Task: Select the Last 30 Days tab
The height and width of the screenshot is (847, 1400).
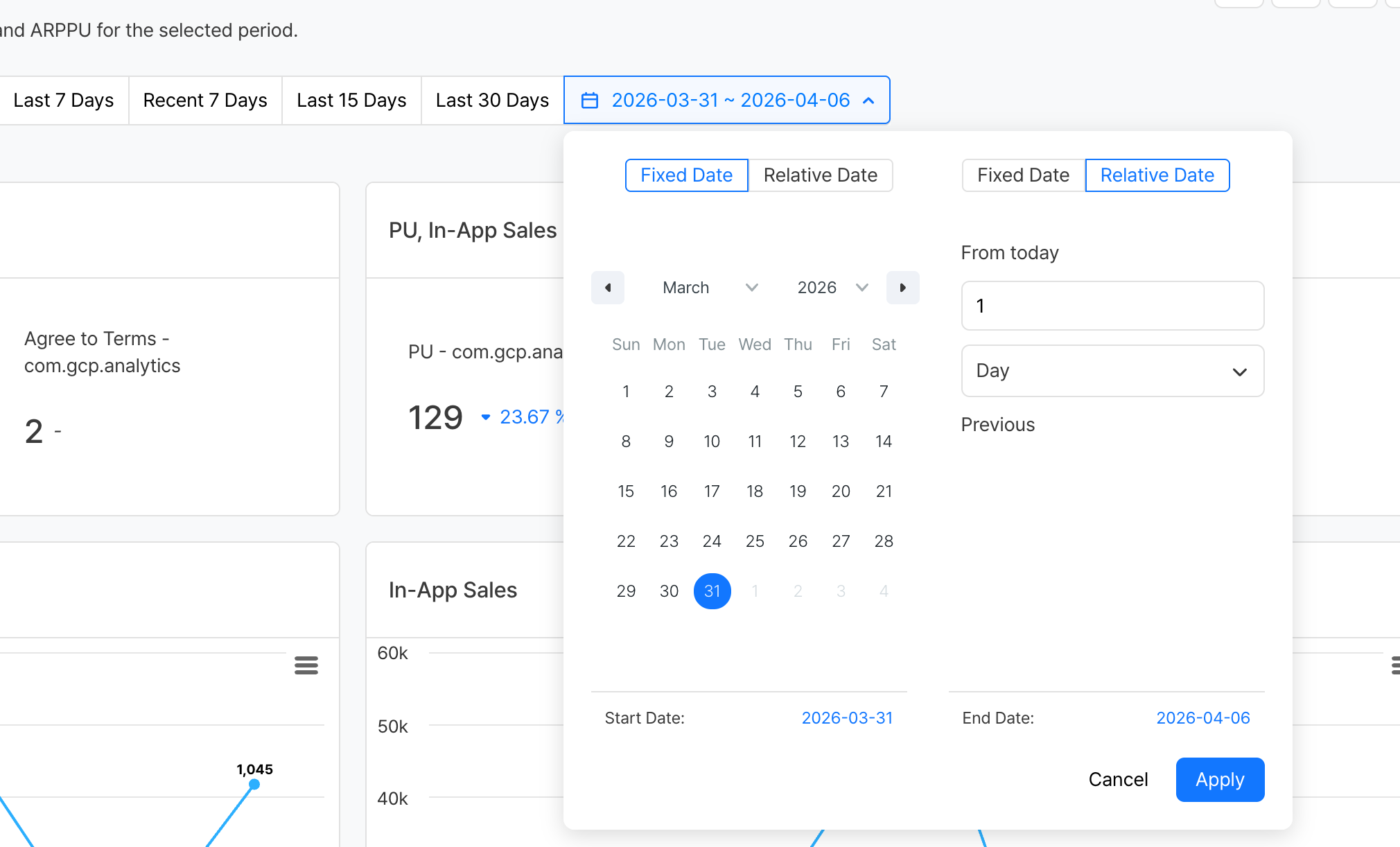Action: pos(492,101)
